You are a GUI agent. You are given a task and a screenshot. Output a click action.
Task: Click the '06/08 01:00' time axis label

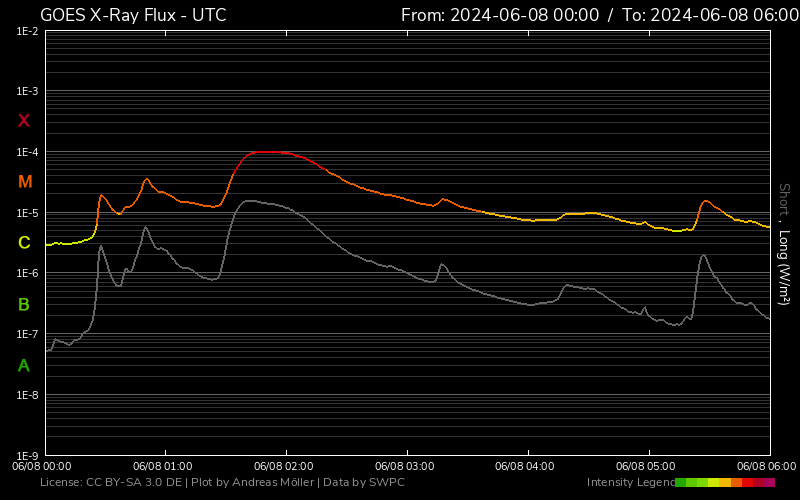click(163, 466)
